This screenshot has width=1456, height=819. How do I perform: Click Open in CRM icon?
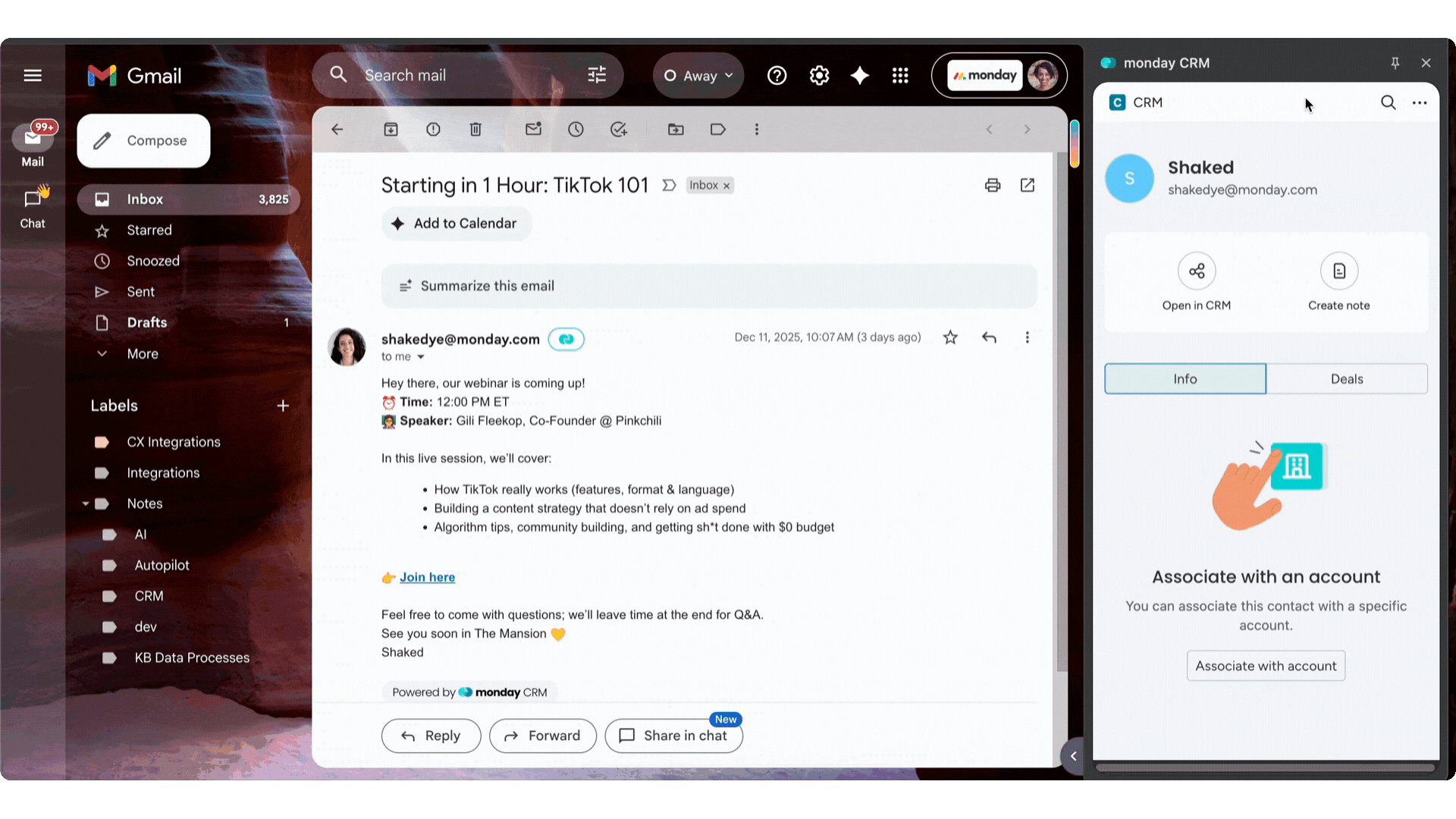tap(1197, 271)
